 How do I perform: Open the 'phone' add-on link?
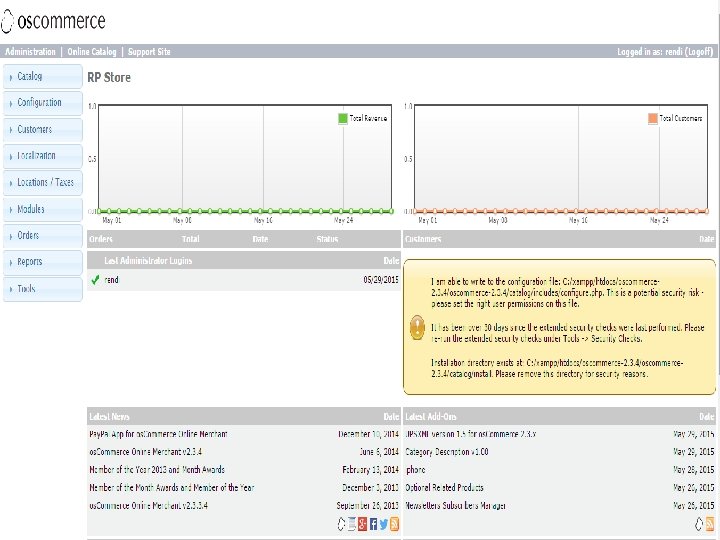point(416,470)
